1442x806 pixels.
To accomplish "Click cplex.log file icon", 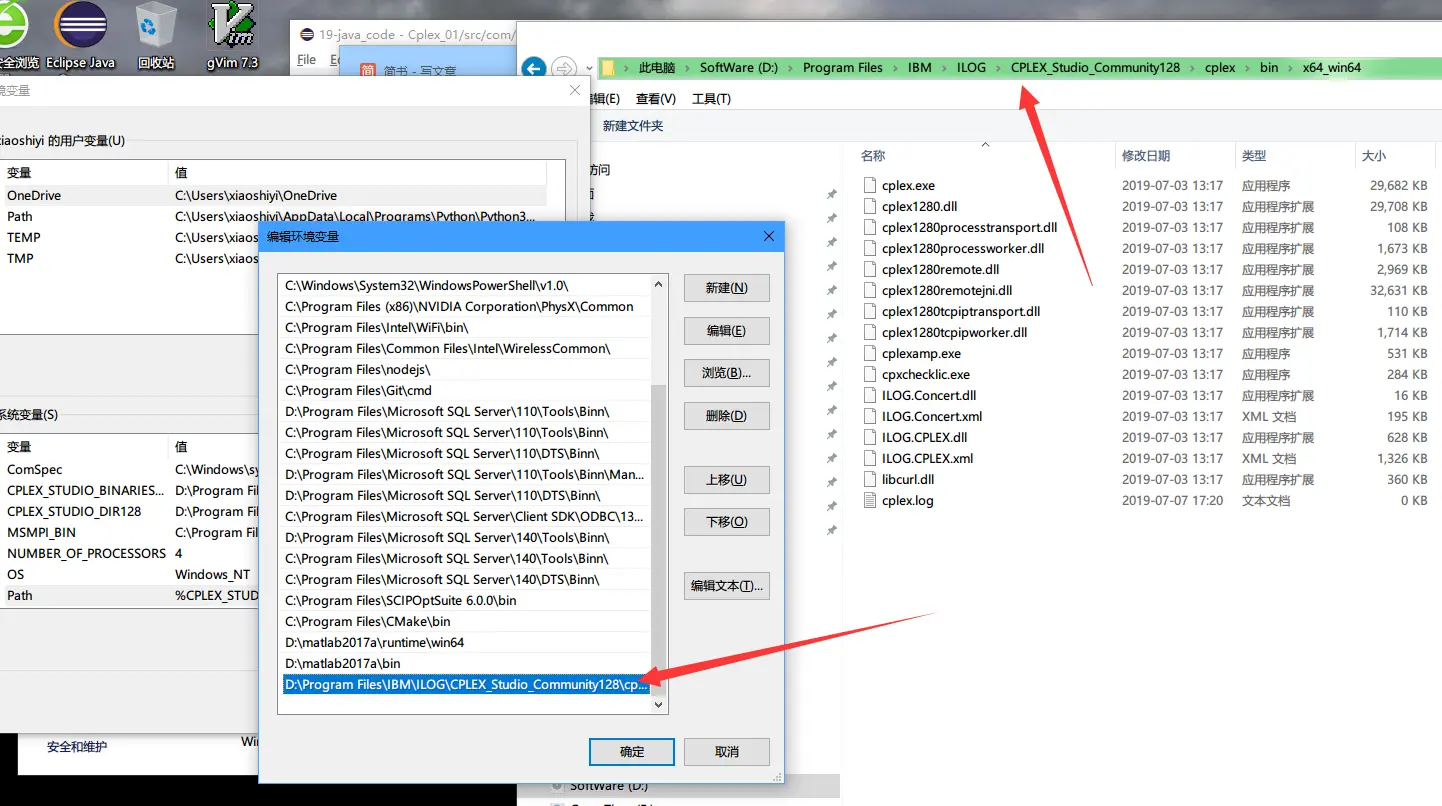I will [870, 500].
